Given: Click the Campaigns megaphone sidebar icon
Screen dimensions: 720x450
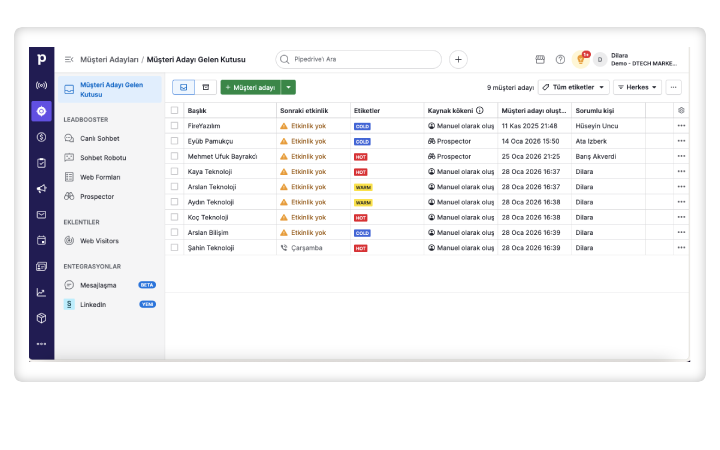Looking at the screenshot, I should (41, 189).
